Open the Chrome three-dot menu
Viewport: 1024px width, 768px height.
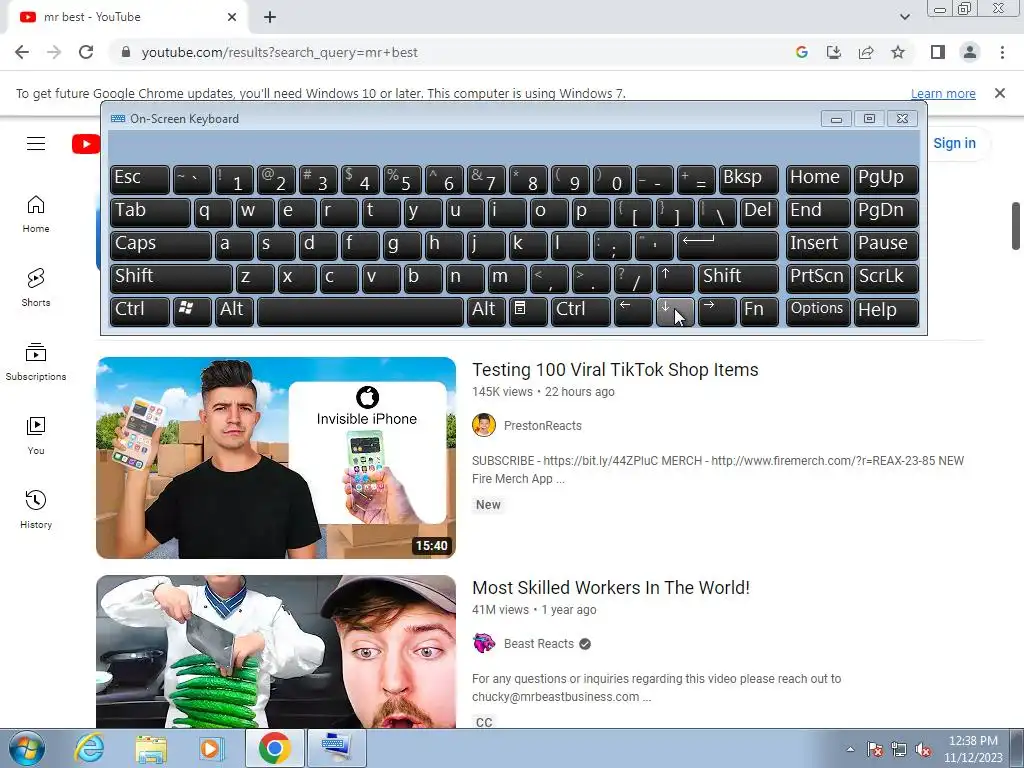pyautogui.click(x=1002, y=52)
